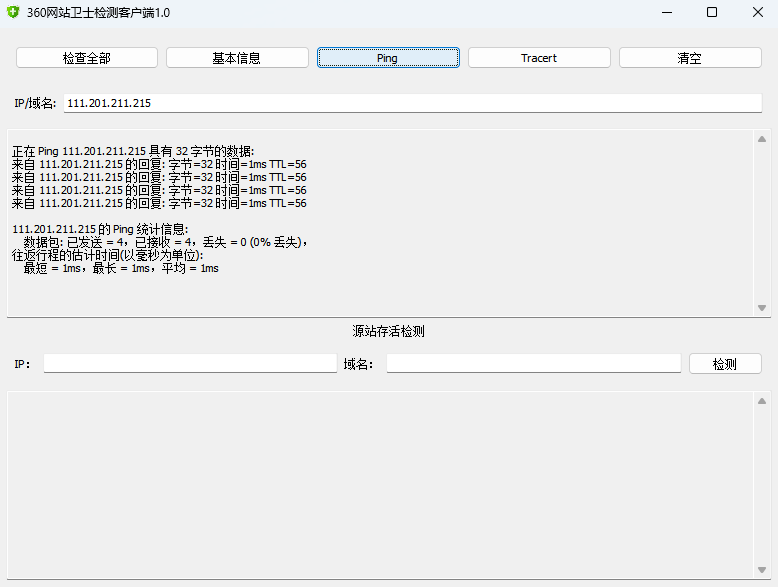The image size is (778, 587).
Task: Focus the IP field under 源站存活检测
Action: click(x=190, y=364)
